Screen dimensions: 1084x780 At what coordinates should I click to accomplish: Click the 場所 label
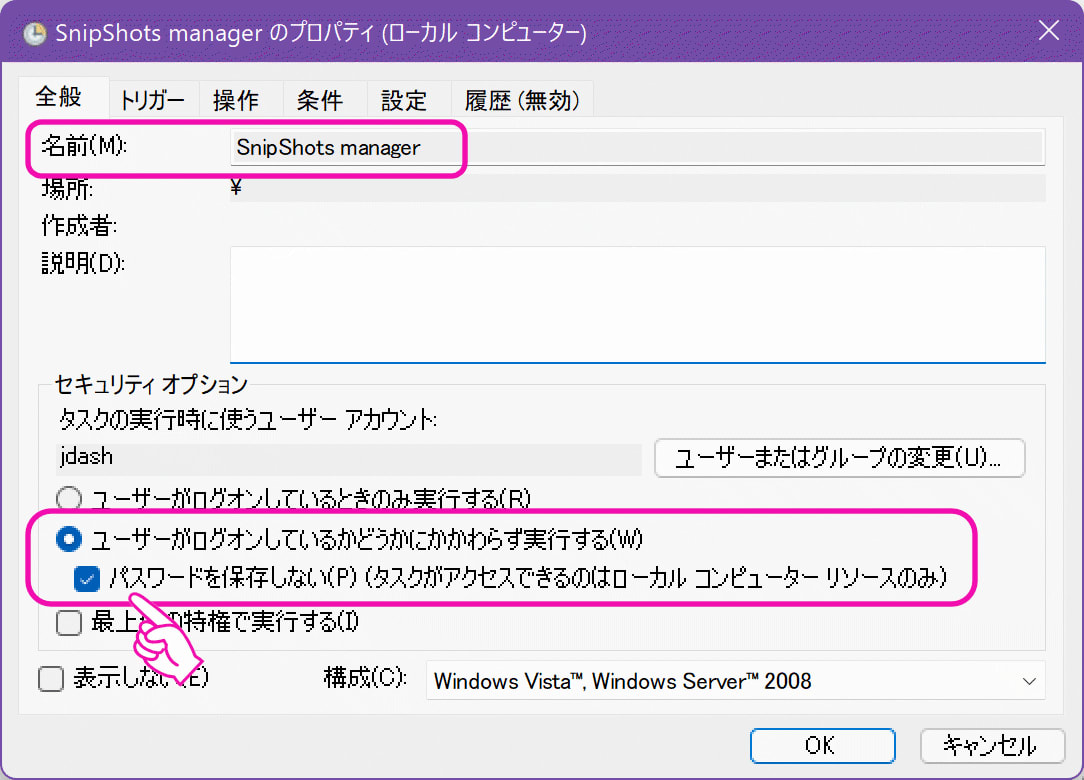pyautogui.click(x=67, y=188)
